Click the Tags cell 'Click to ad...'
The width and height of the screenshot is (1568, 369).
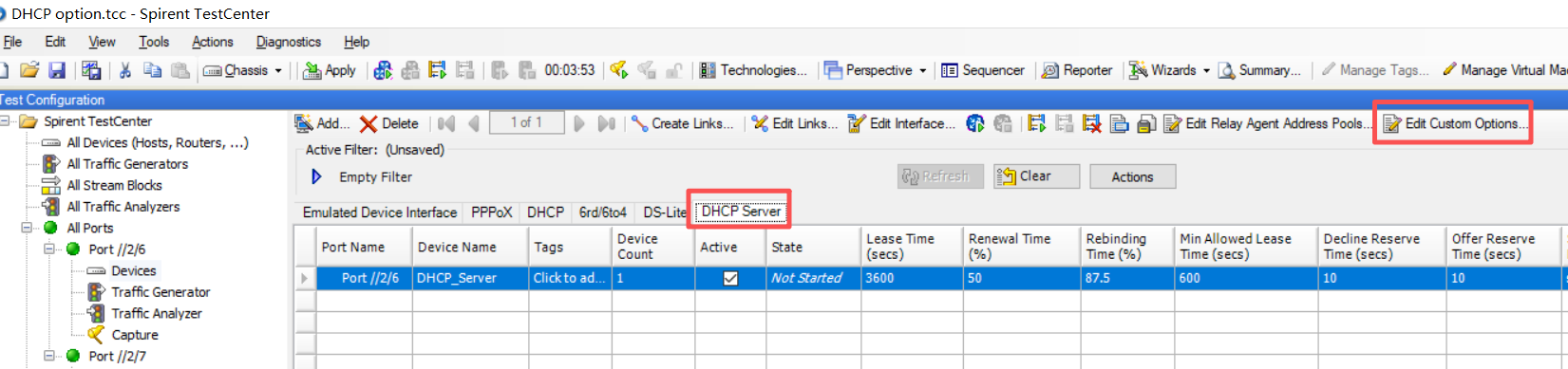click(569, 278)
